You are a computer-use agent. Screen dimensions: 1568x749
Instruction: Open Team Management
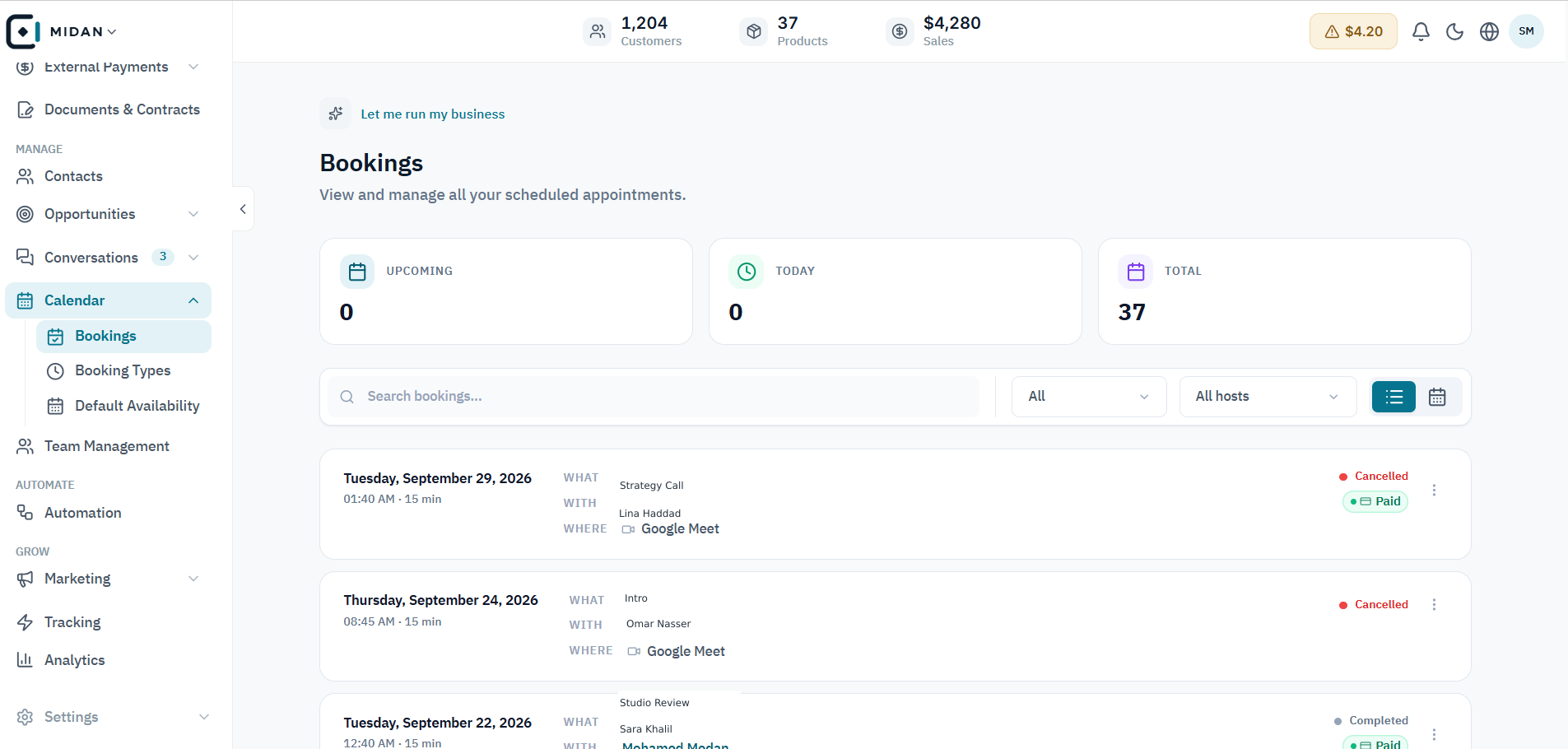108,446
